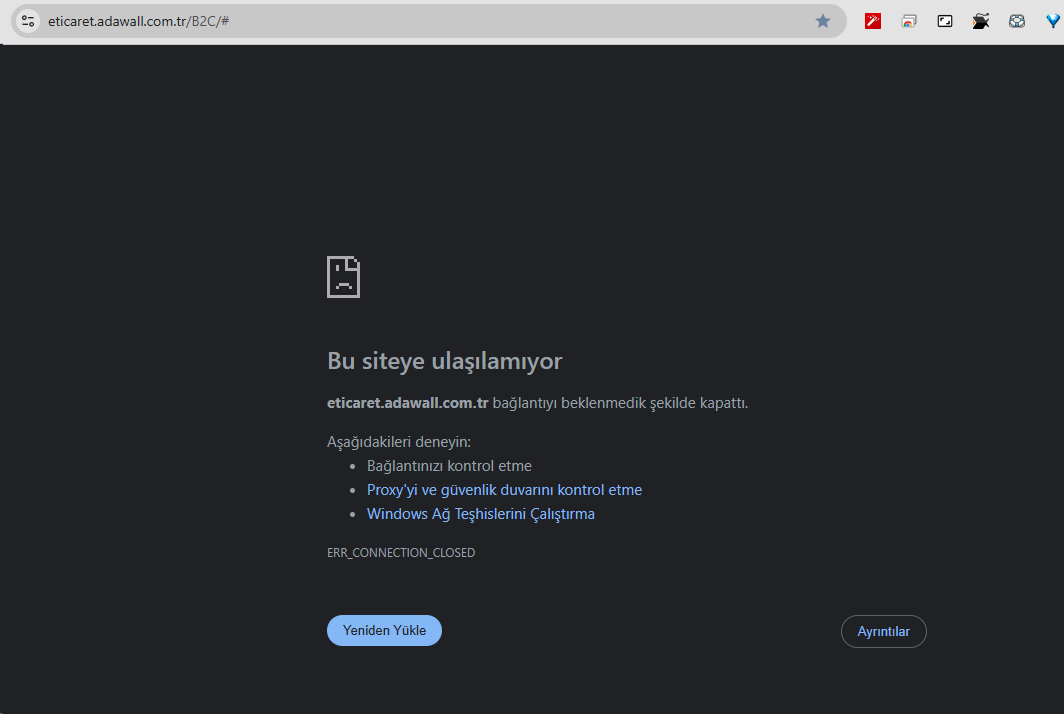The height and width of the screenshot is (714, 1064).
Task: Click the Aşağıdakileri deneyin: text
Action: click(x=399, y=442)
